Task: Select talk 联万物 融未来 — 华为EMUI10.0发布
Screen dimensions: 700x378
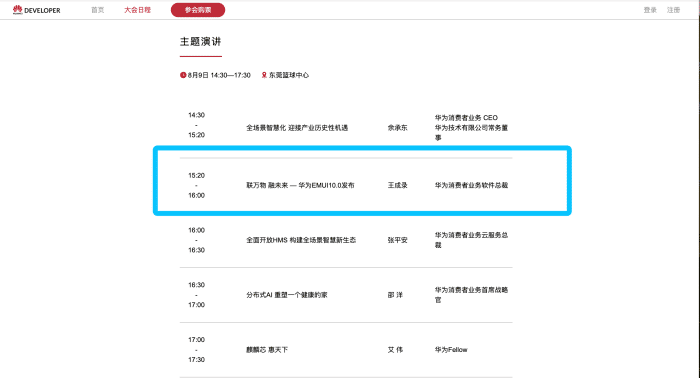Action: point(300,185)
